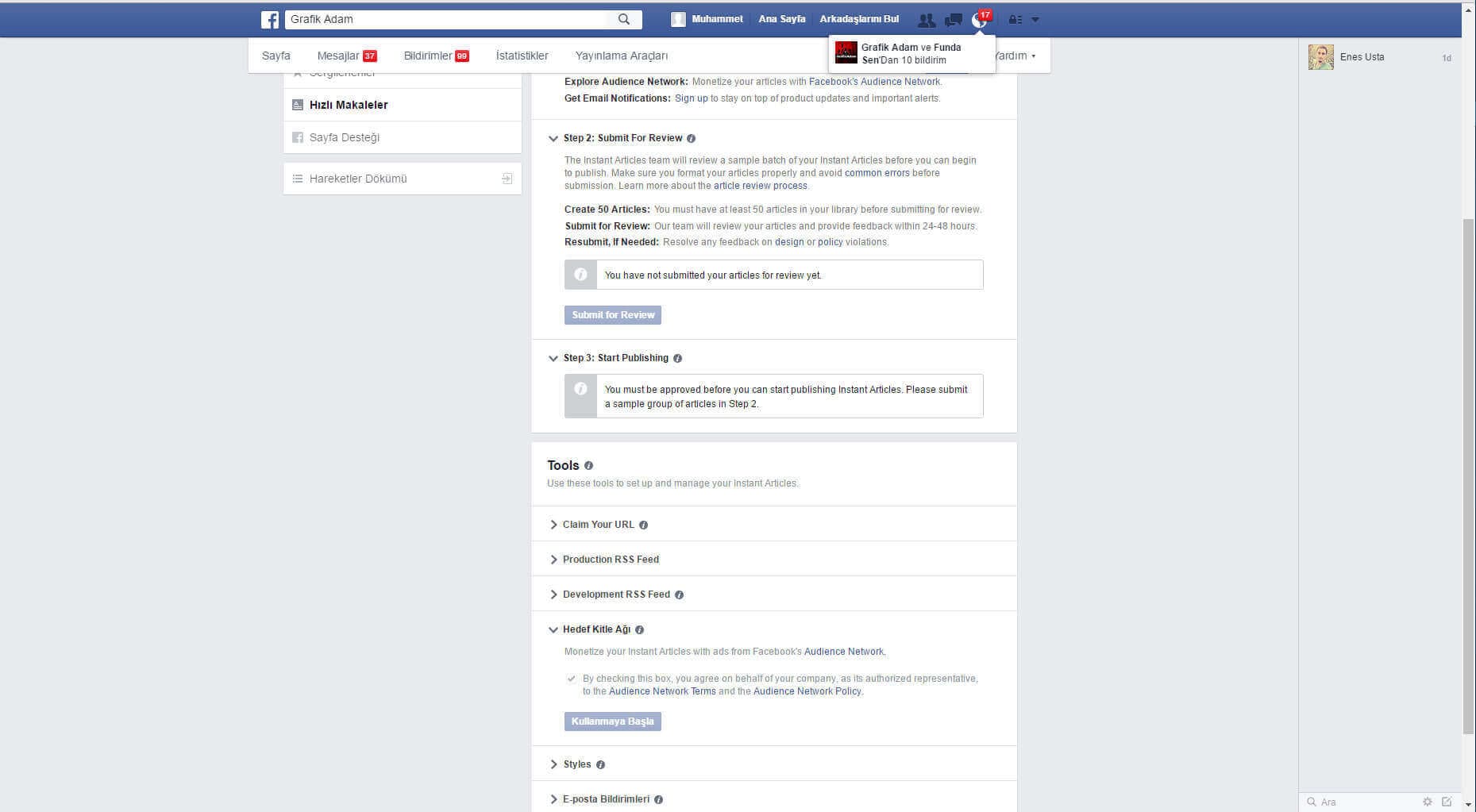Expand Development RSS Feed section

(553, 595)
